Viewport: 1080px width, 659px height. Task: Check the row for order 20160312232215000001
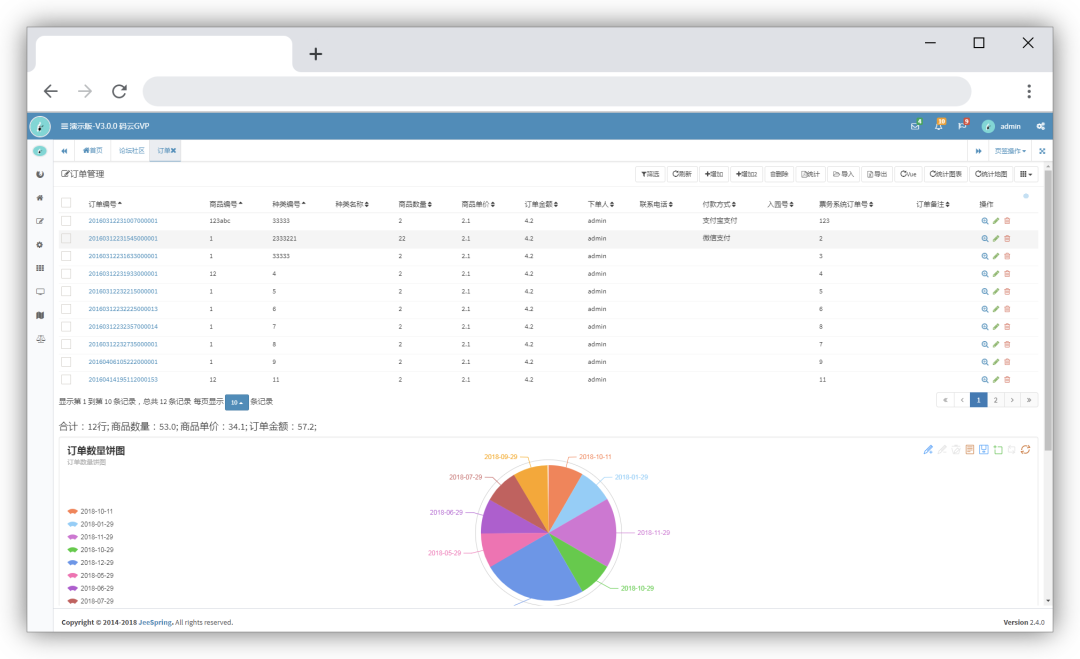coord(66,291)
